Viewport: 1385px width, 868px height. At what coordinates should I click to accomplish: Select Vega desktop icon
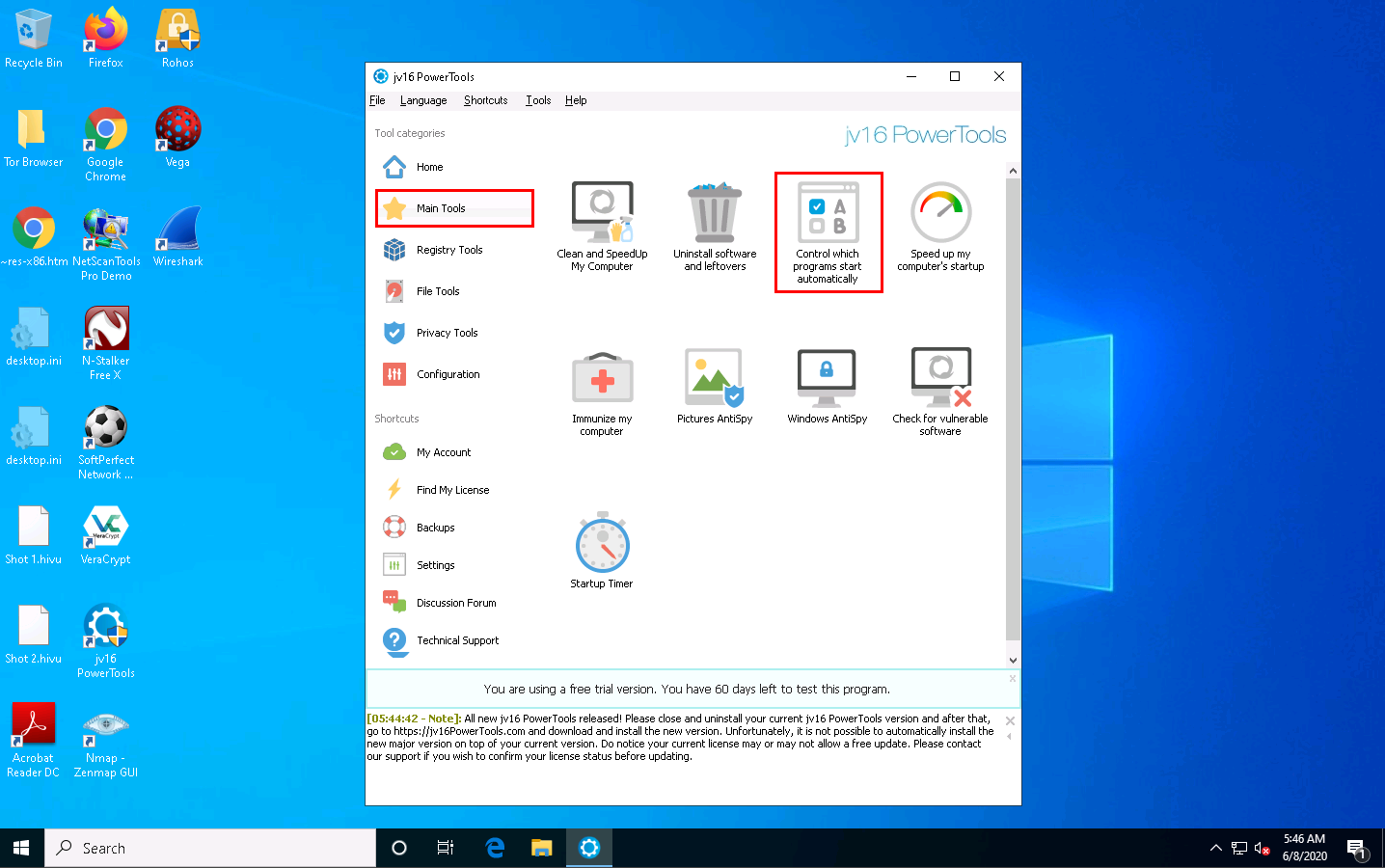[177, 137]
